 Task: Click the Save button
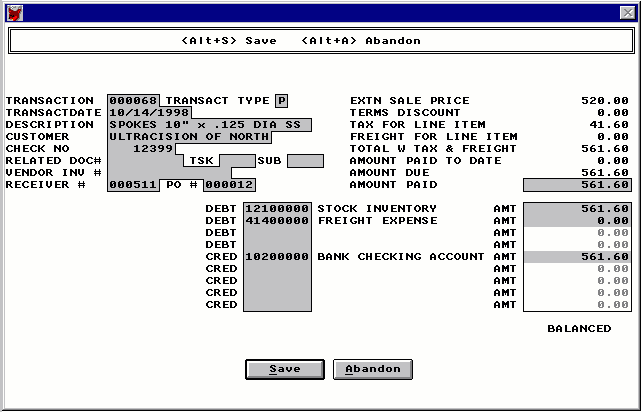[x=285, y=369]
